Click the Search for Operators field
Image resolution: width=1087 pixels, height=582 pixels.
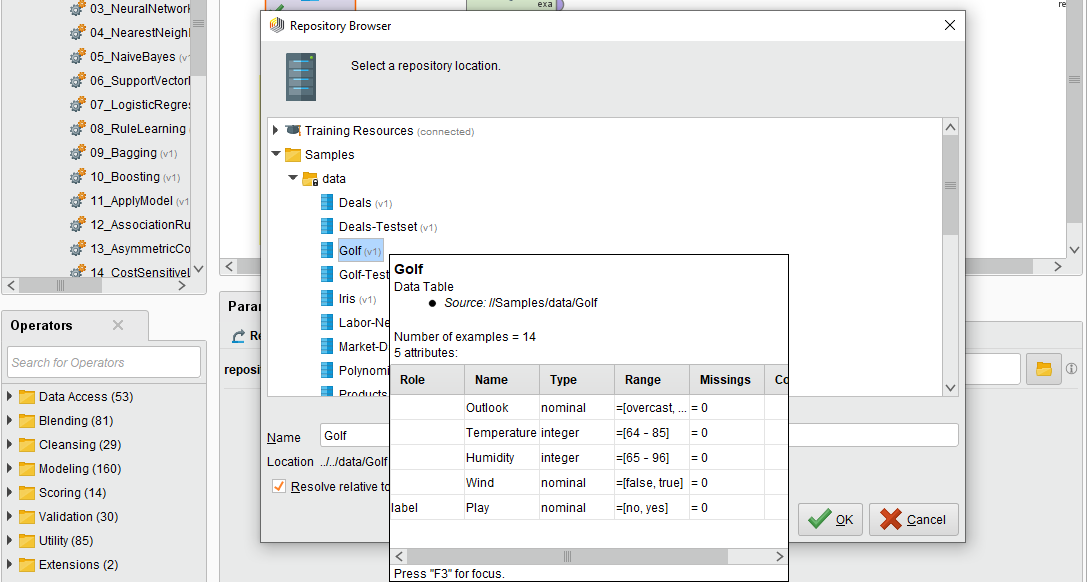tap(104, 362)
